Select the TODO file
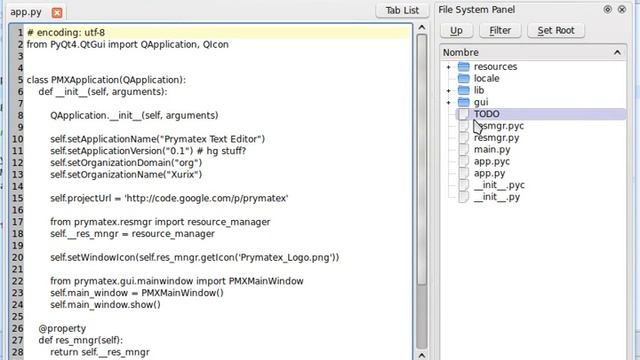 pos(487,114)
